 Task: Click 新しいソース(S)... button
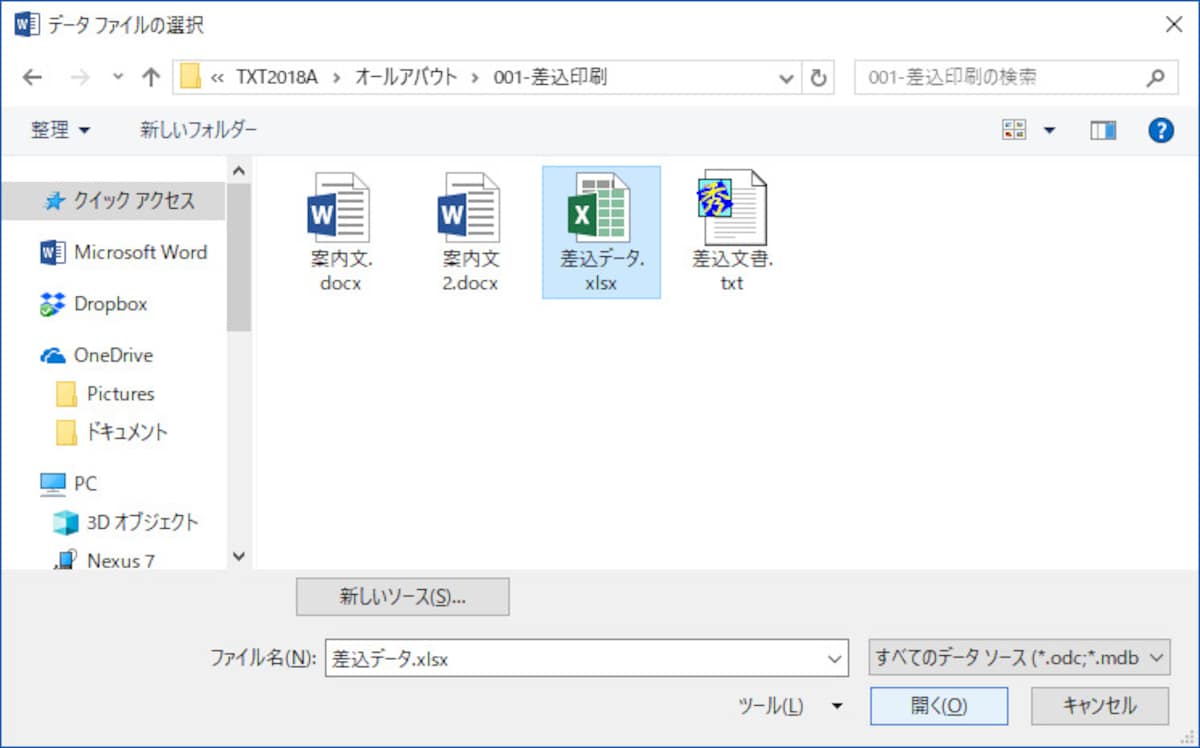point(403,597)
